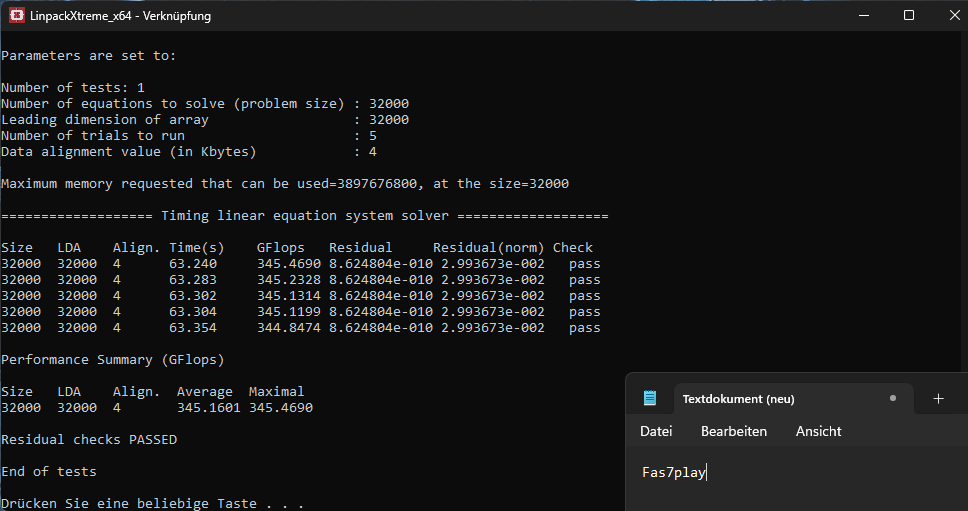Click the time value 63.302
968x511 pixels.
pyautogui.click(x=193, y=296)
